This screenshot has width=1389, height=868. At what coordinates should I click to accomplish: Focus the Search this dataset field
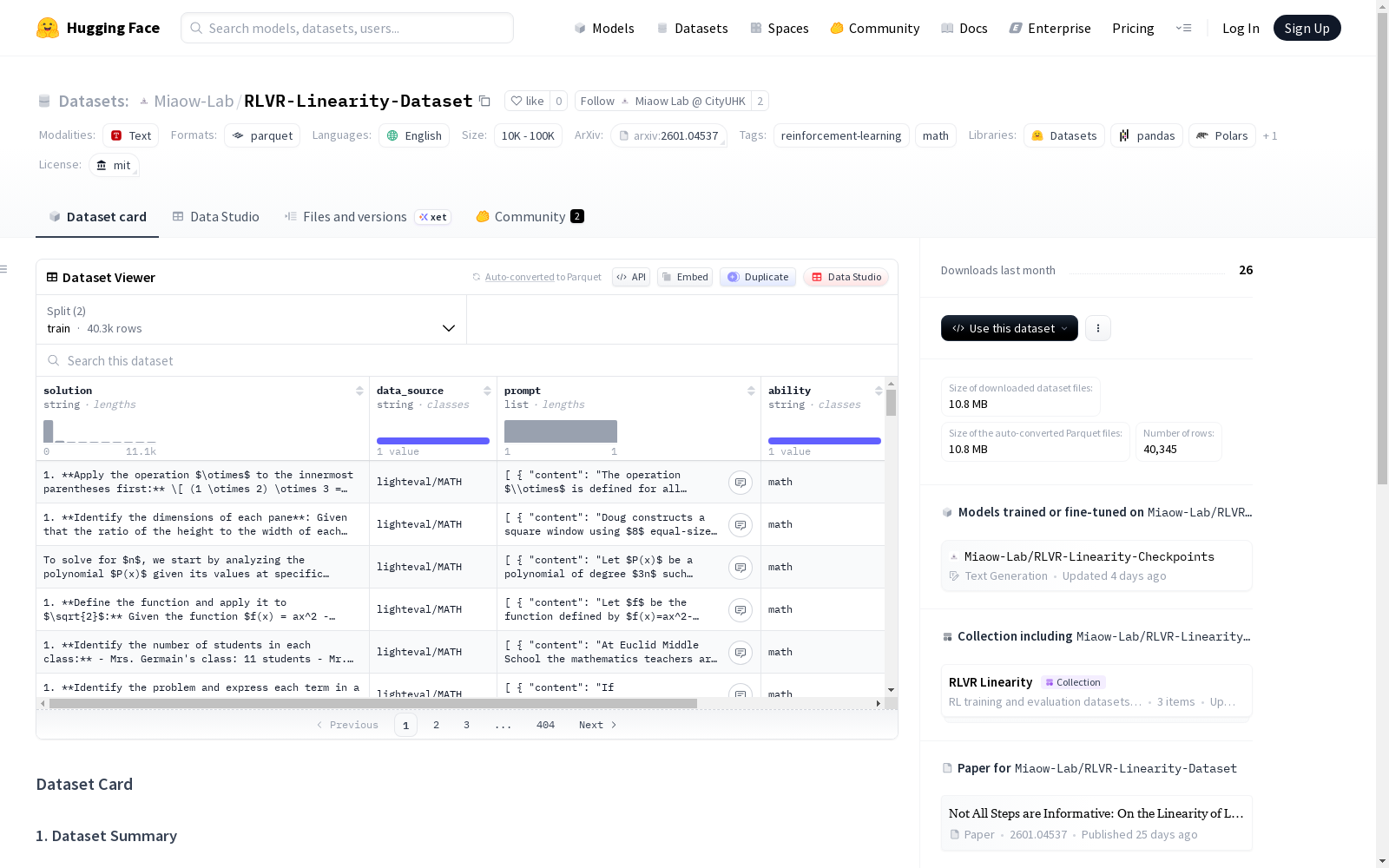pyautogui.click(x=467, y=361)
